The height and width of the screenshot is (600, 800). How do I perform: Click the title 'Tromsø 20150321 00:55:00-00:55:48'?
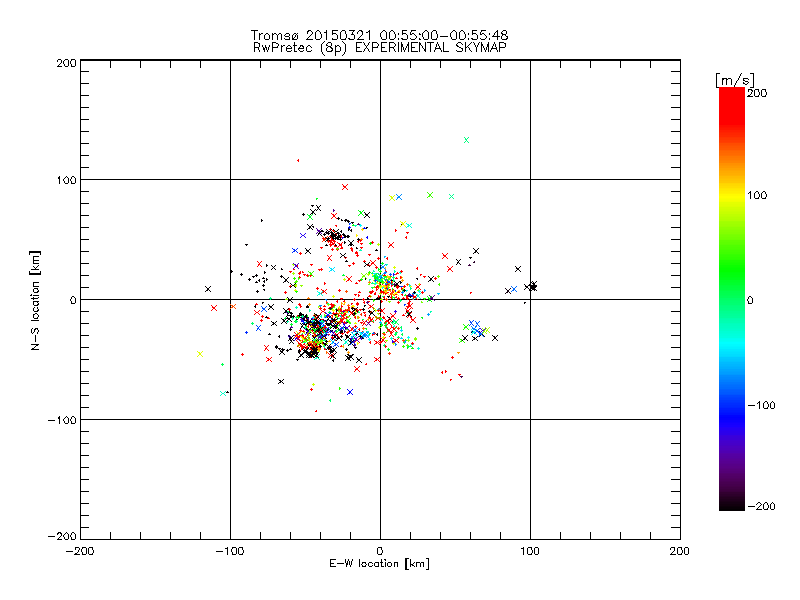pos(379,35)
